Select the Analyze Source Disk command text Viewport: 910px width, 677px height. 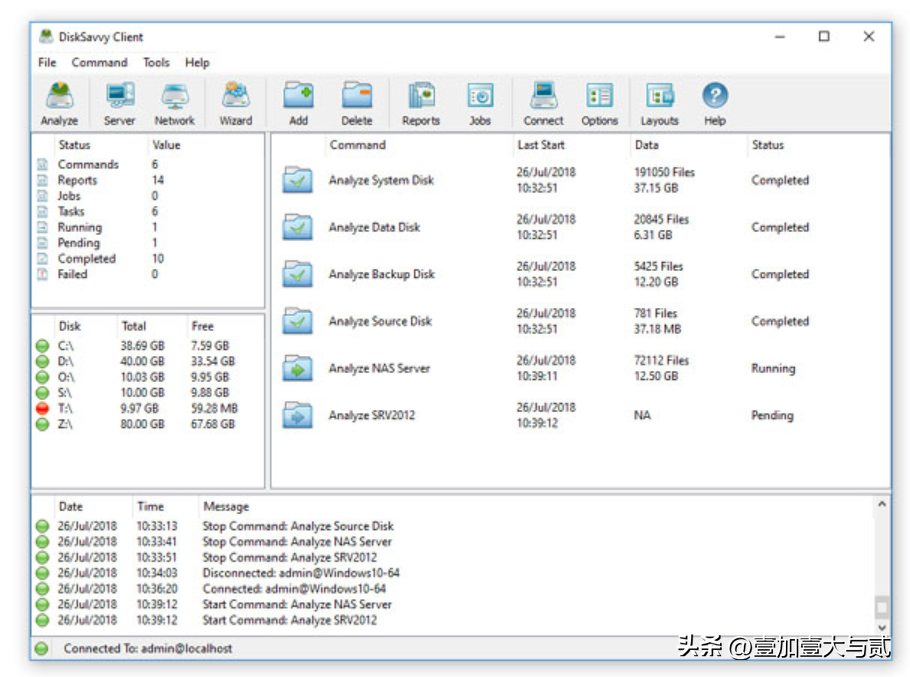(x=380, y=321)
